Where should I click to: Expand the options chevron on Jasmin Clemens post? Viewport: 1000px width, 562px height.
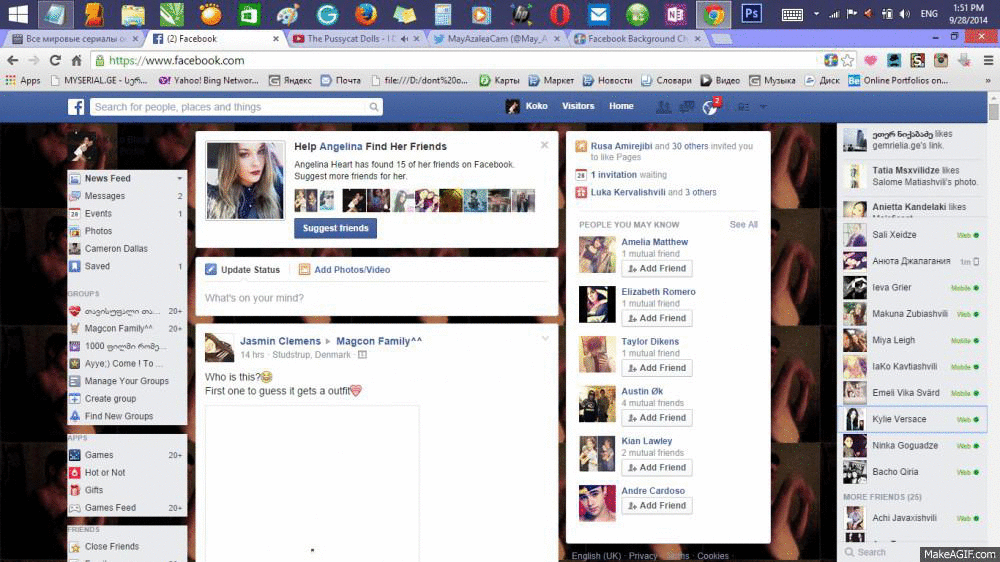(x=545, y=339)
